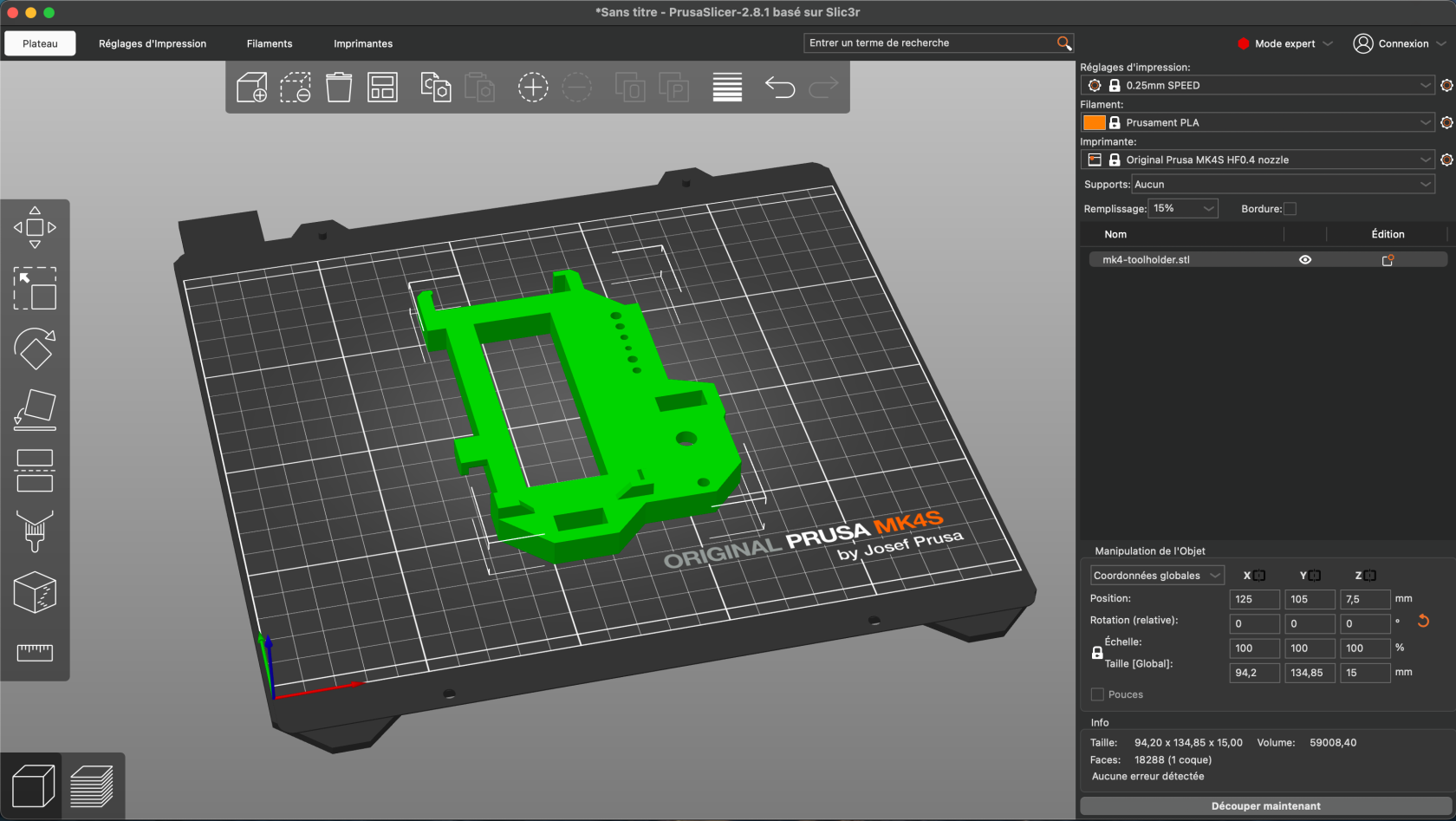
Task: Toggle visibility of mk4-toolholder.stl
Action: 1305,259
